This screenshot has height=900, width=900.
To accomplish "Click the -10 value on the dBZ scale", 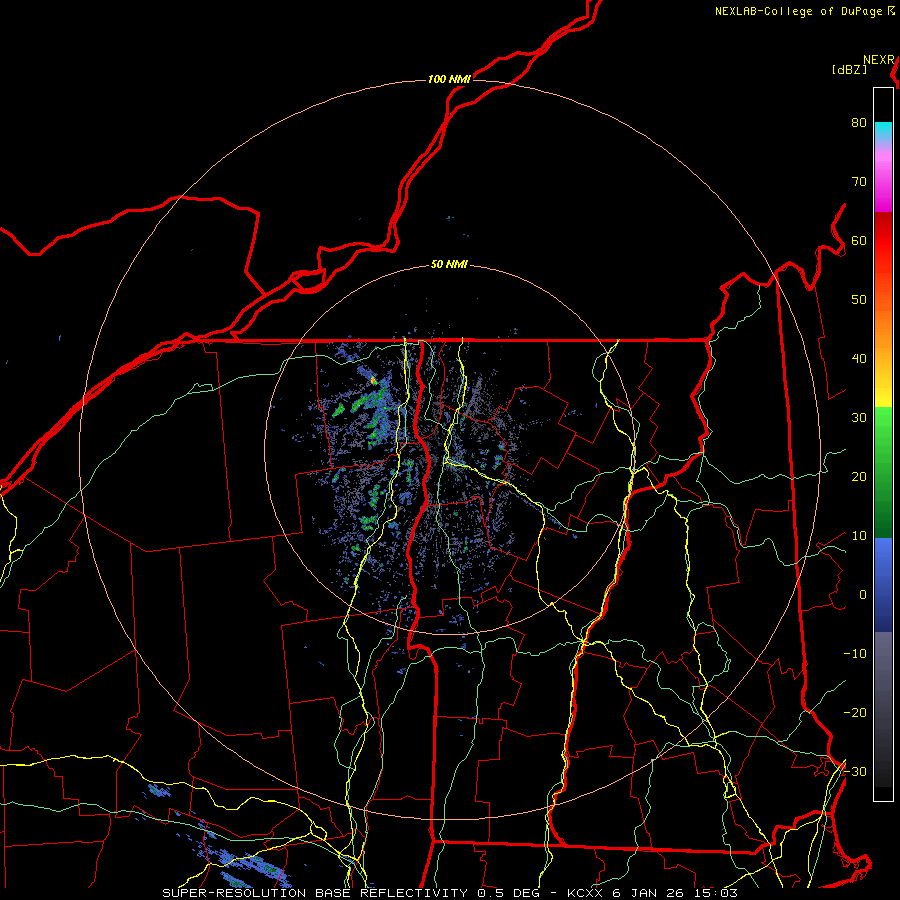I will [x=855, y=654].
